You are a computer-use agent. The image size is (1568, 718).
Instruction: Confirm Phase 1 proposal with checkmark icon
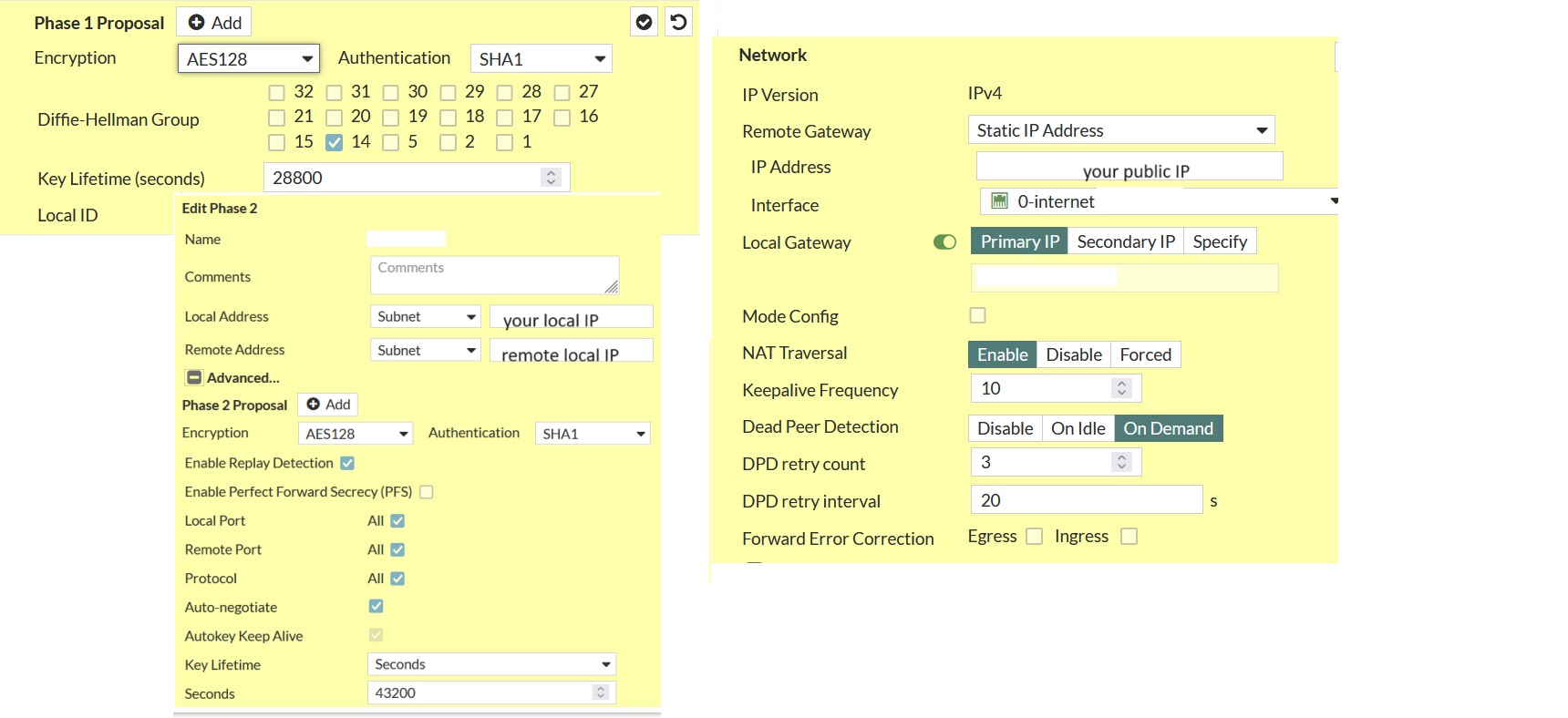click(x=644, y=22)
